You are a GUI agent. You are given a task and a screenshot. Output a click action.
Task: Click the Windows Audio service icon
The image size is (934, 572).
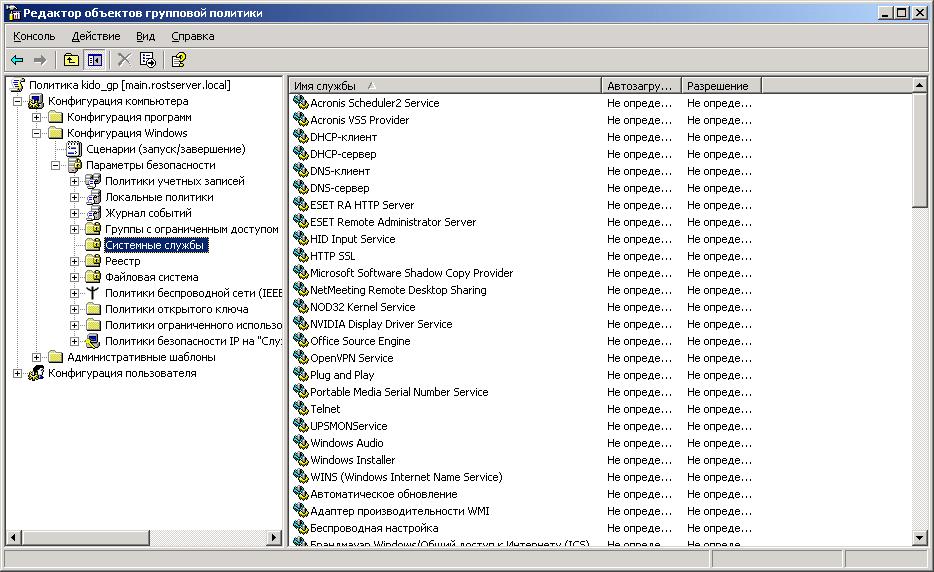click(301, 443)
